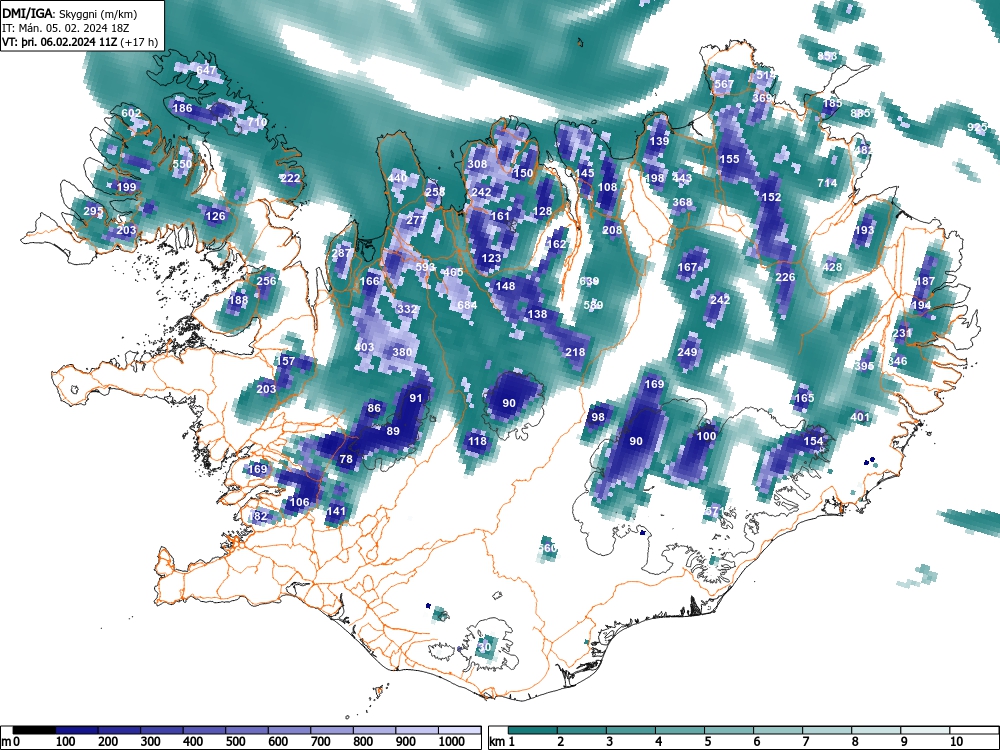The width and height of the screenshot is (1000, 750).
Task: Click the 'm 0' unit label in legend
Action: 11,742
